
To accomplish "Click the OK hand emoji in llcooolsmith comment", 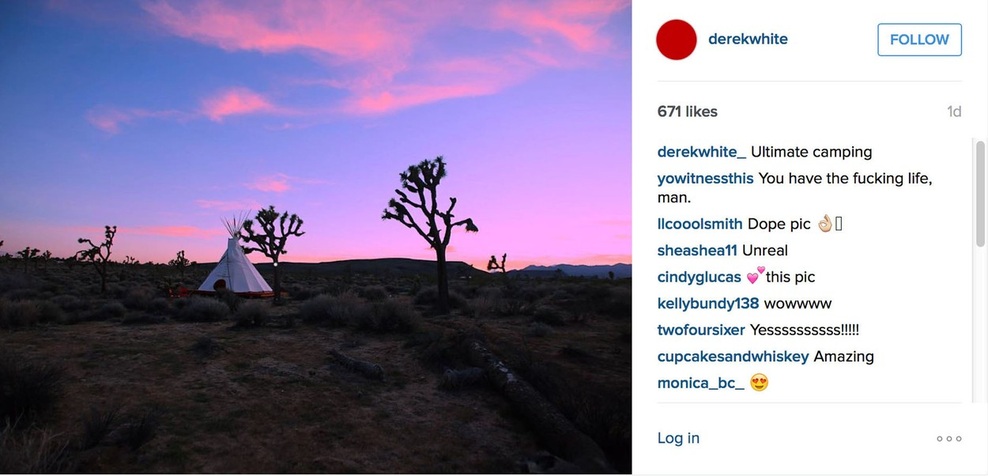I will point(824,224).
